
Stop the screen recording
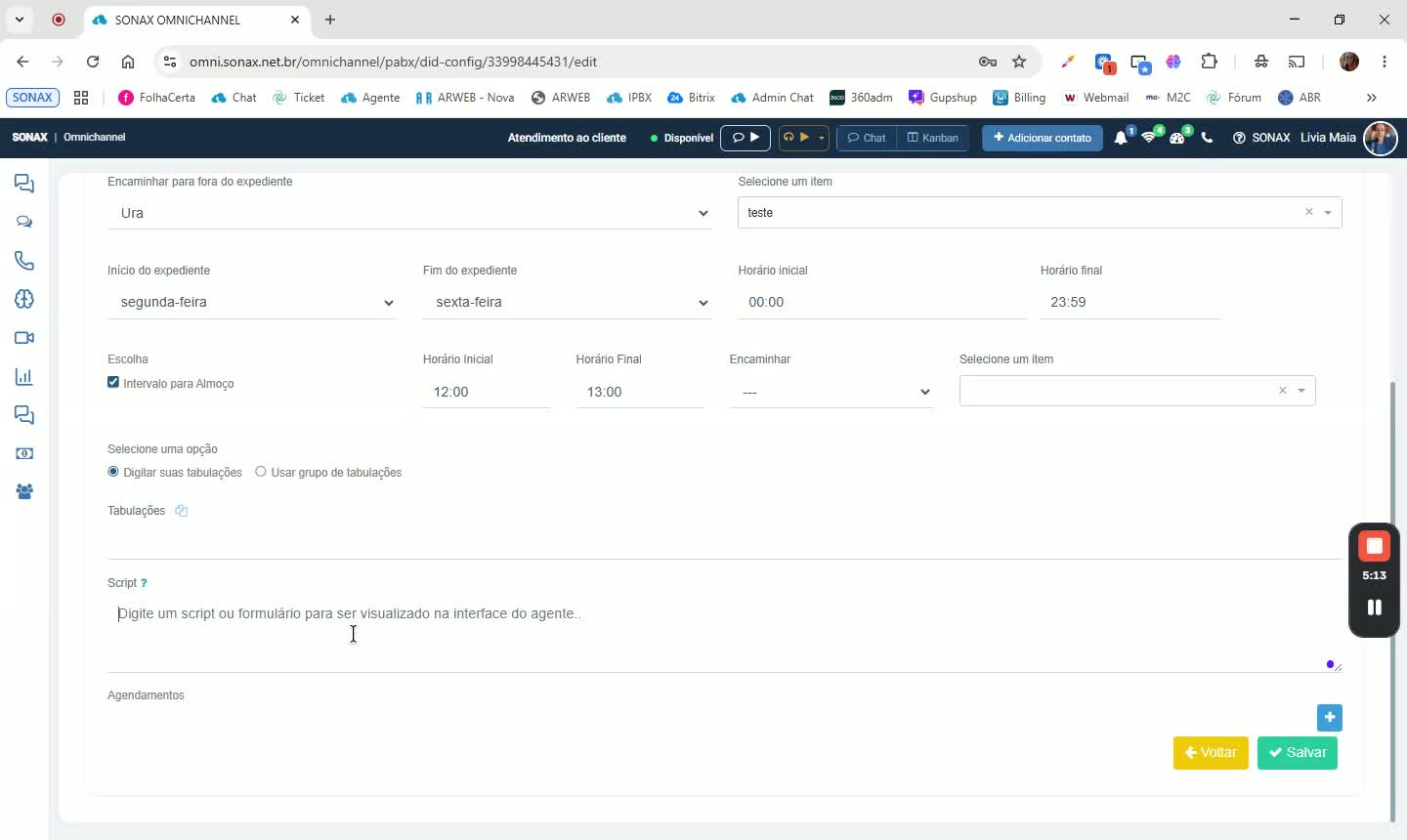[x=1374, y=546]
